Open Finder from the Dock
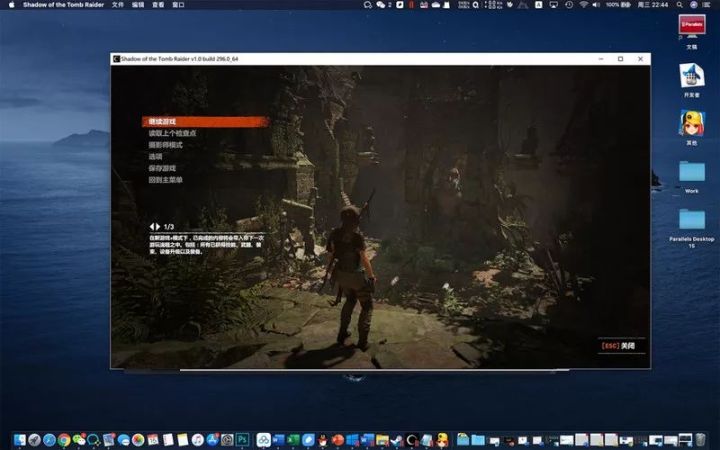720x450 pixels. click(20, 440)
